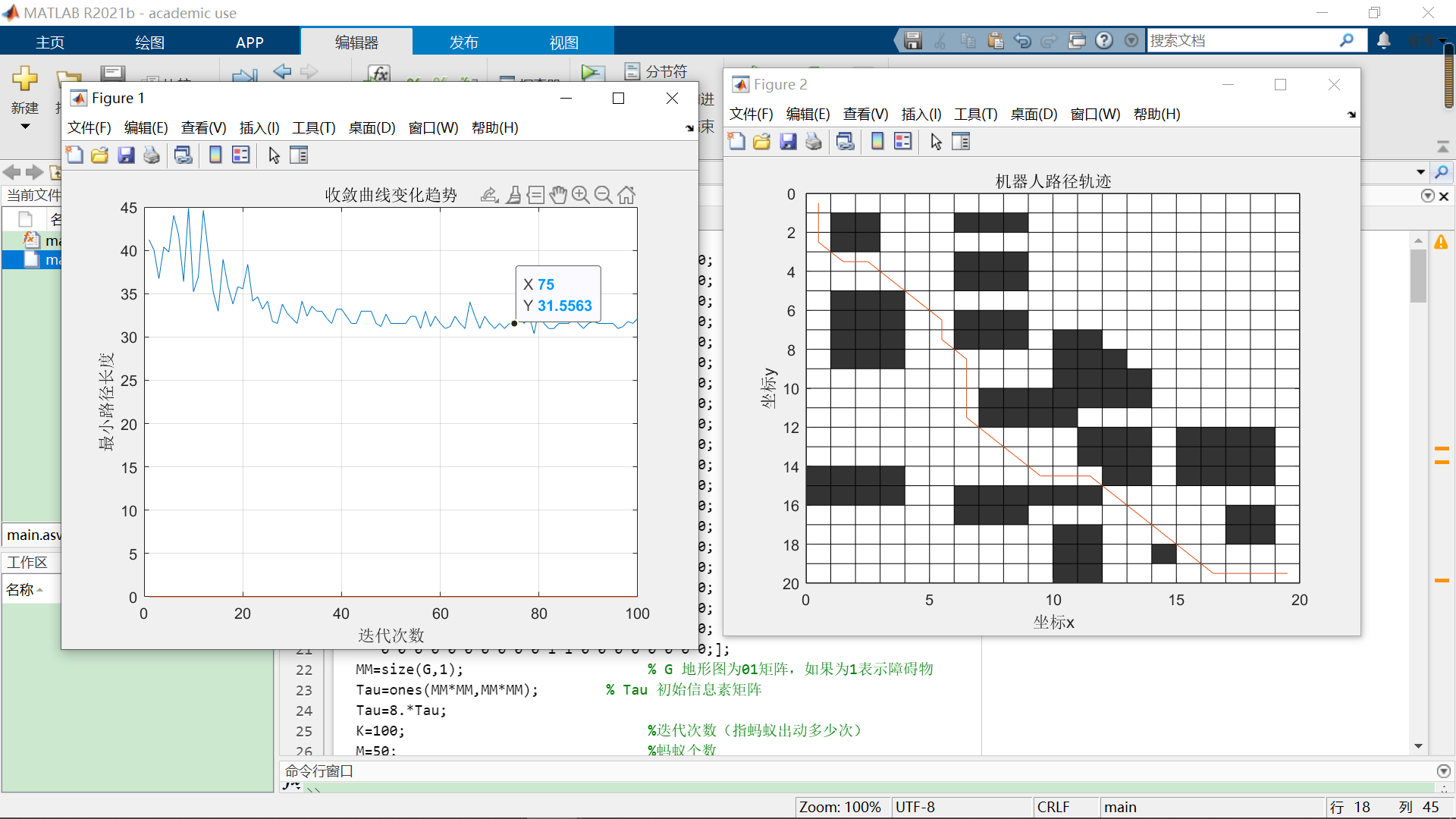Toggle pan hand tool on Figure 1 axes
Image resolution: width=1456 pixels, height=819 pixels.
[558, 196]
